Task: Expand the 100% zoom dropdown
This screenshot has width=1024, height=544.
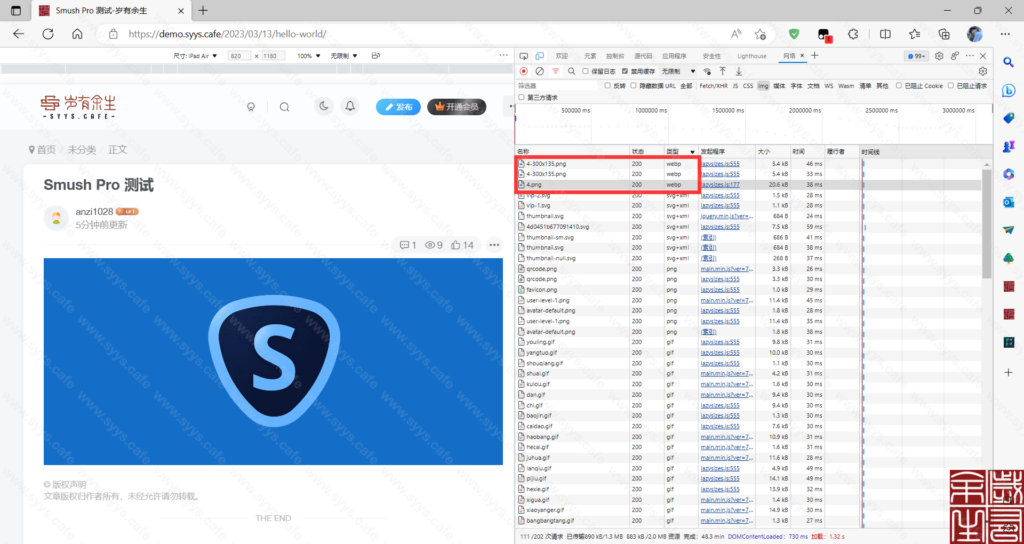Action: [x=308, y=56]
